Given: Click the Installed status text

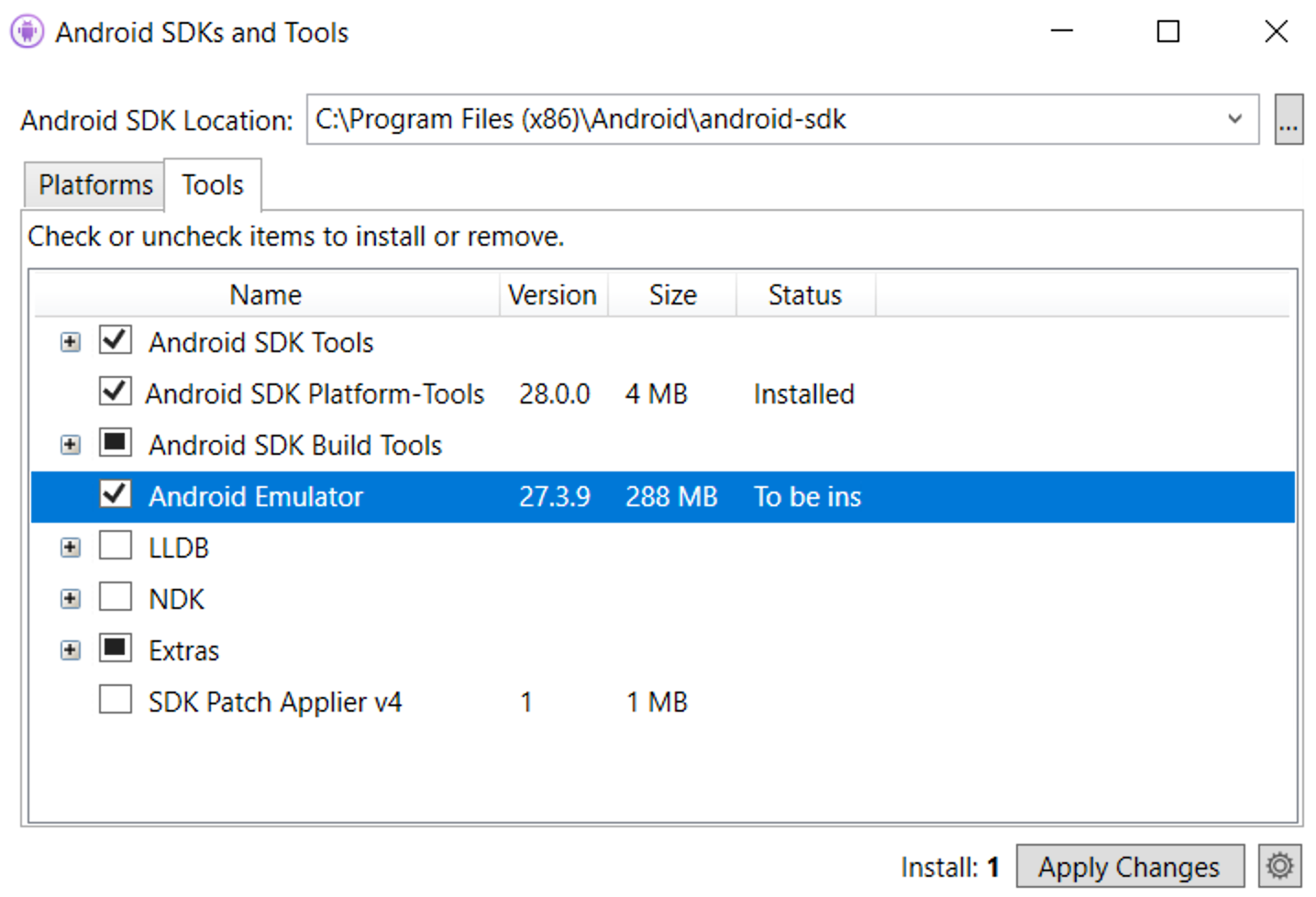Looking at the screenshot, I should pos(804,393).
